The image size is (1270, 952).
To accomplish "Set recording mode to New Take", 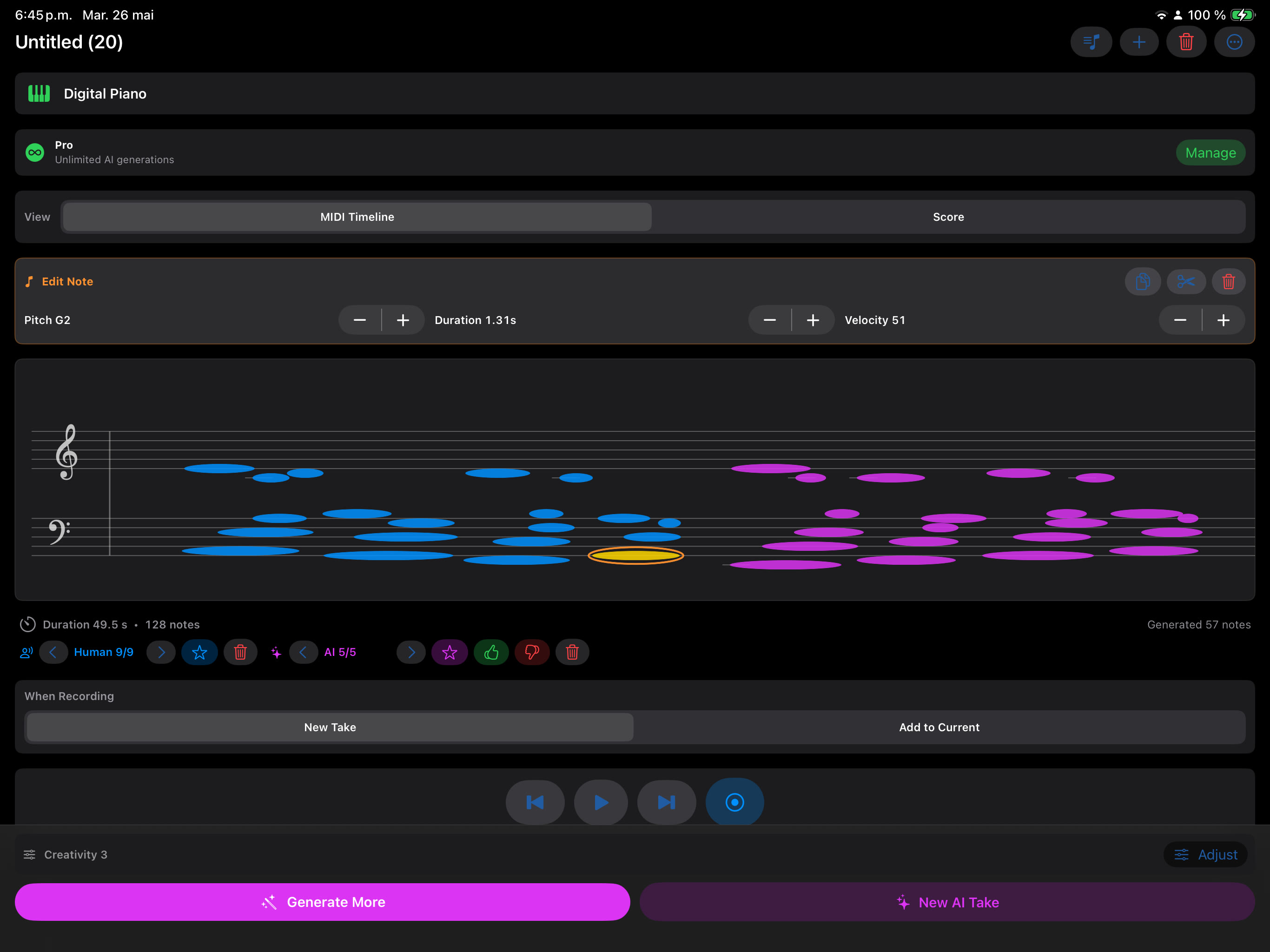I will point(330,727).
